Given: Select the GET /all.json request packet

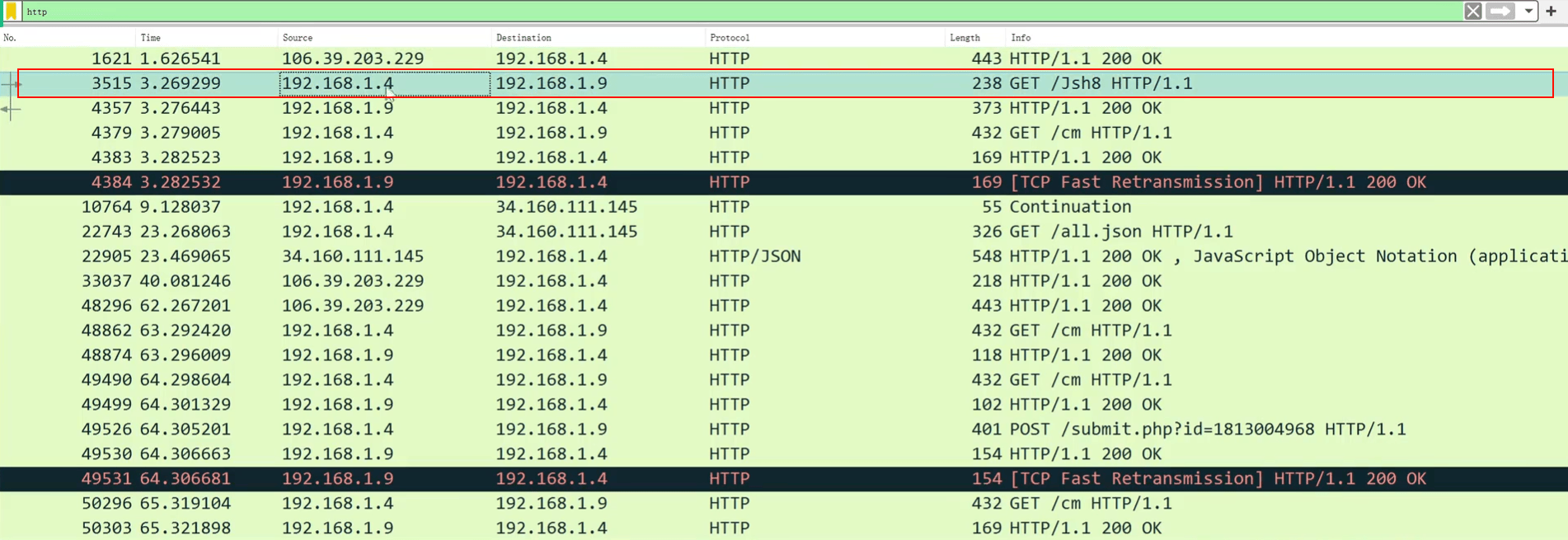Looking at the screenshot, I should pos(784,232).
